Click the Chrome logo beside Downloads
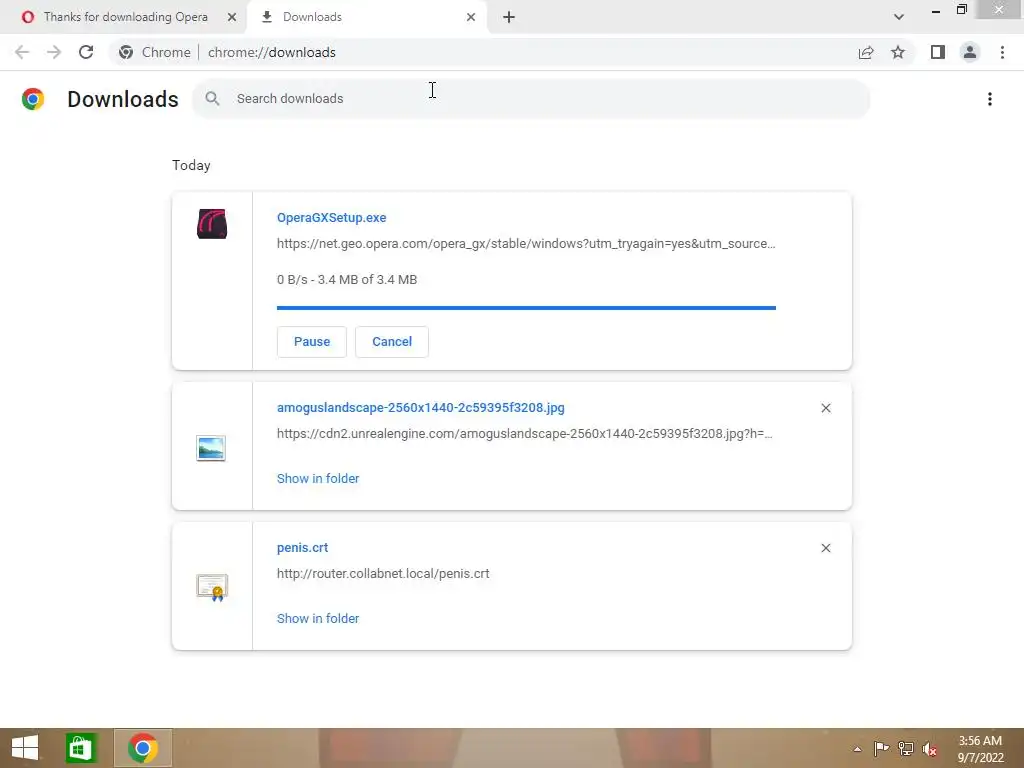The height and width of the screenshot is (768, 1024). coord(33,99)
